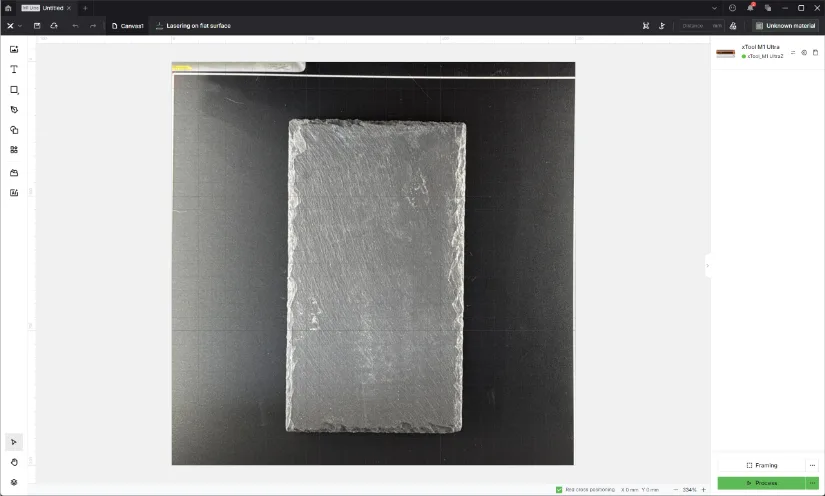Open the notifications bell
Screen dimensions: 825x496
[x=750, y=8]
